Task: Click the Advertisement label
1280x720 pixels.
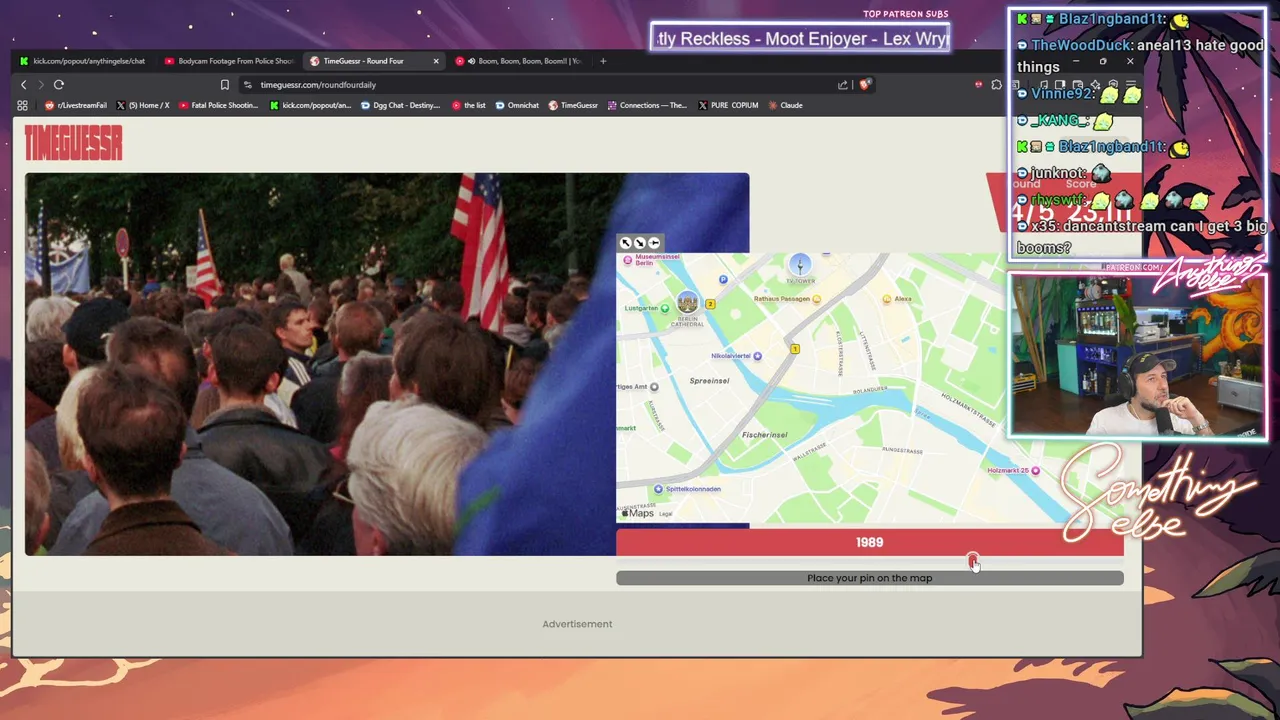Action: click(x=577, y=624)
